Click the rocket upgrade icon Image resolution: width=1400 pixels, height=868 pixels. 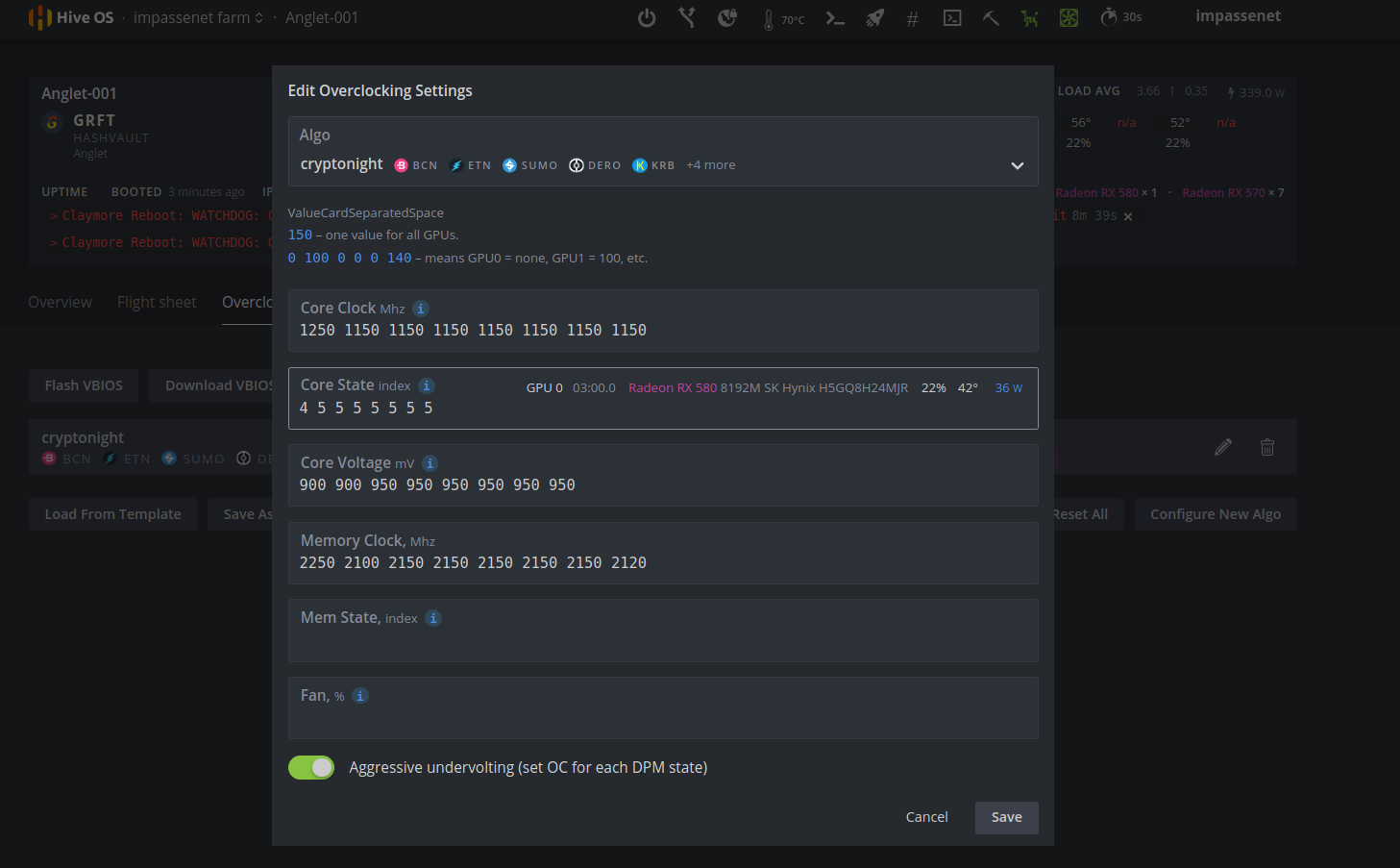tap(874, 18)
